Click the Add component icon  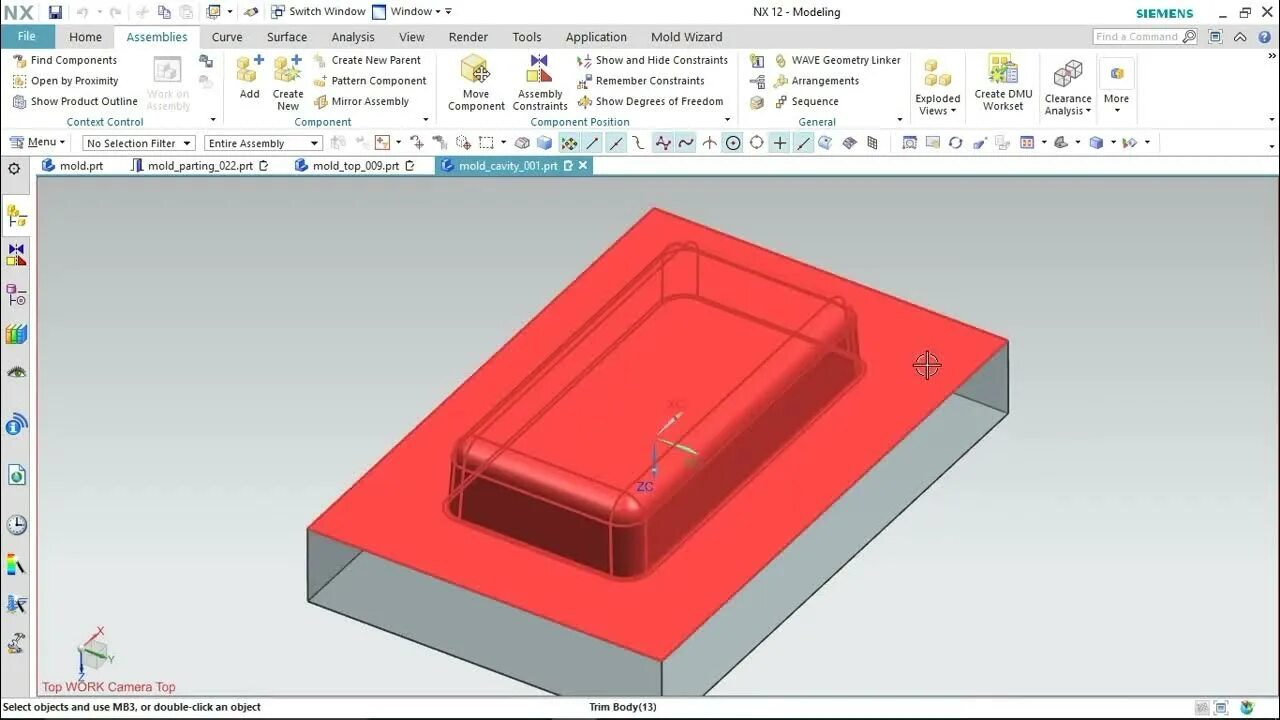click(250, 77)
